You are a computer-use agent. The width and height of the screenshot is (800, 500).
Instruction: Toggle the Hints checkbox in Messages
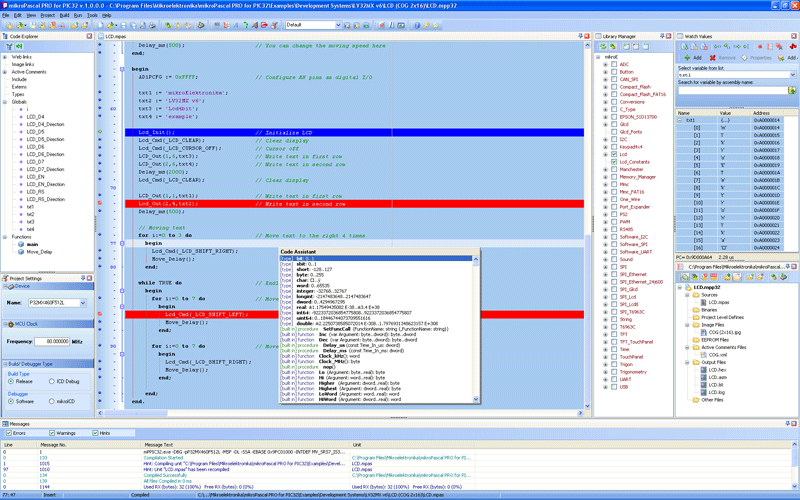point(95,433)
